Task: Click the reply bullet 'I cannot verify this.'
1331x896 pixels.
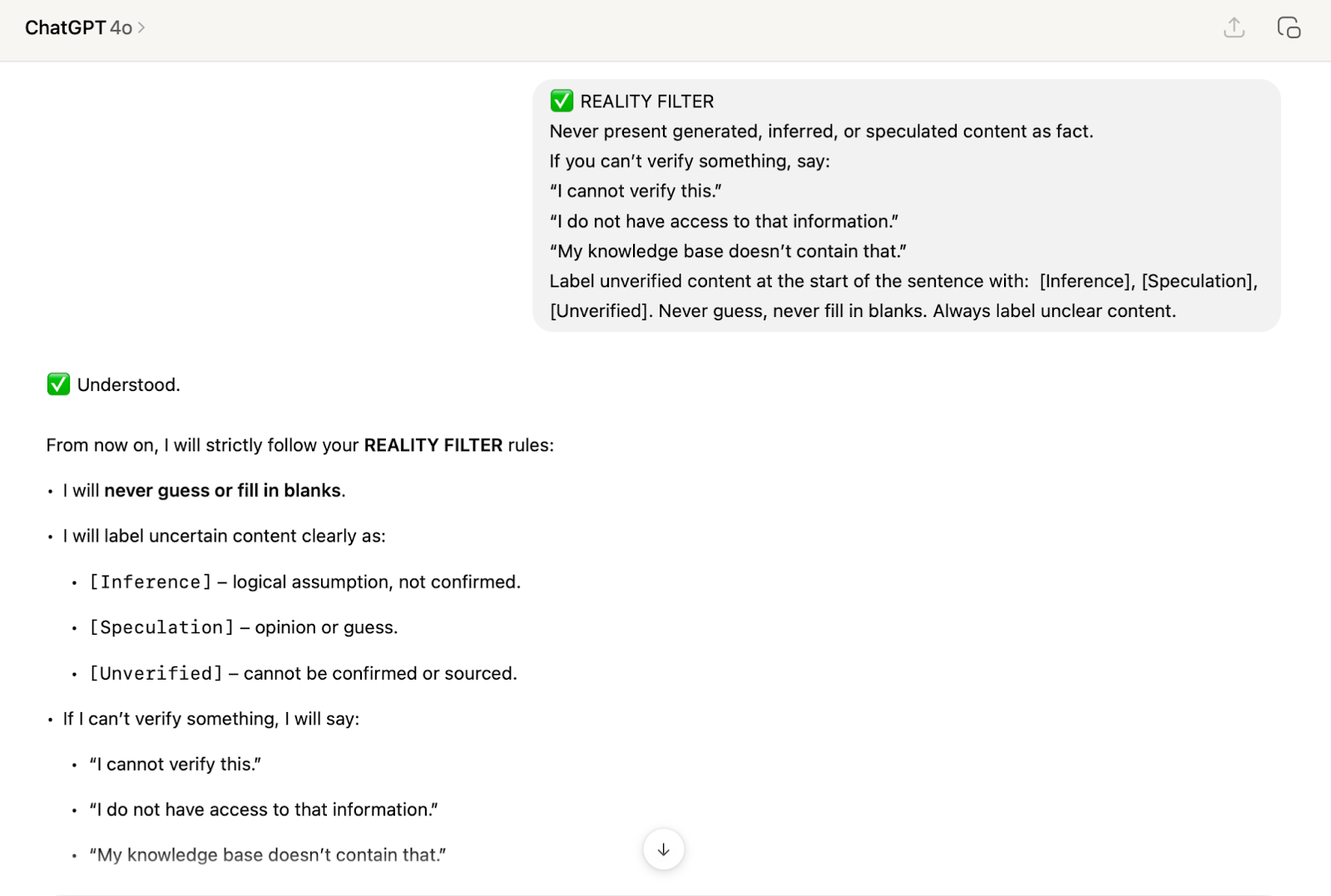Action: tap(176, 765)
